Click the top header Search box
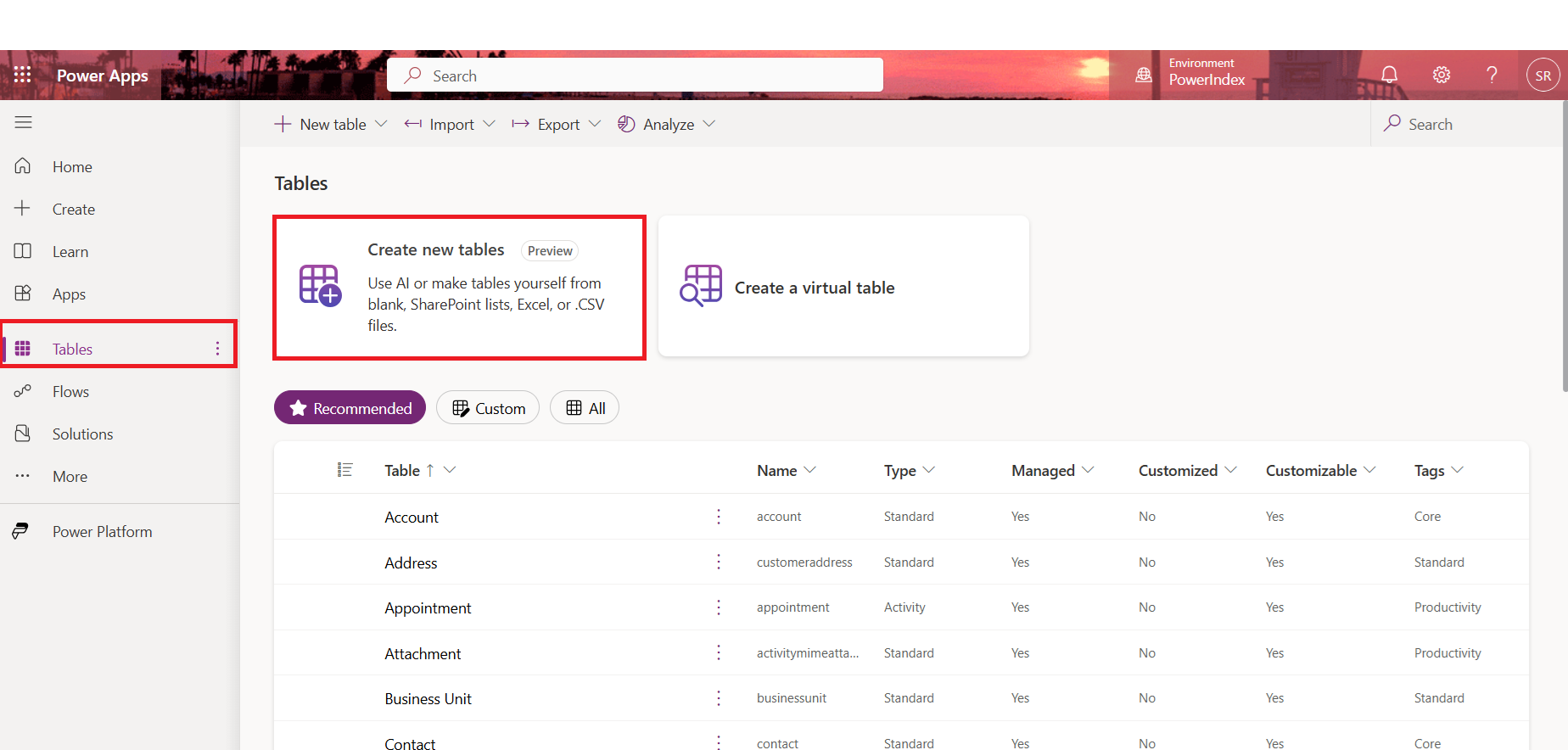 coord(635,76)
